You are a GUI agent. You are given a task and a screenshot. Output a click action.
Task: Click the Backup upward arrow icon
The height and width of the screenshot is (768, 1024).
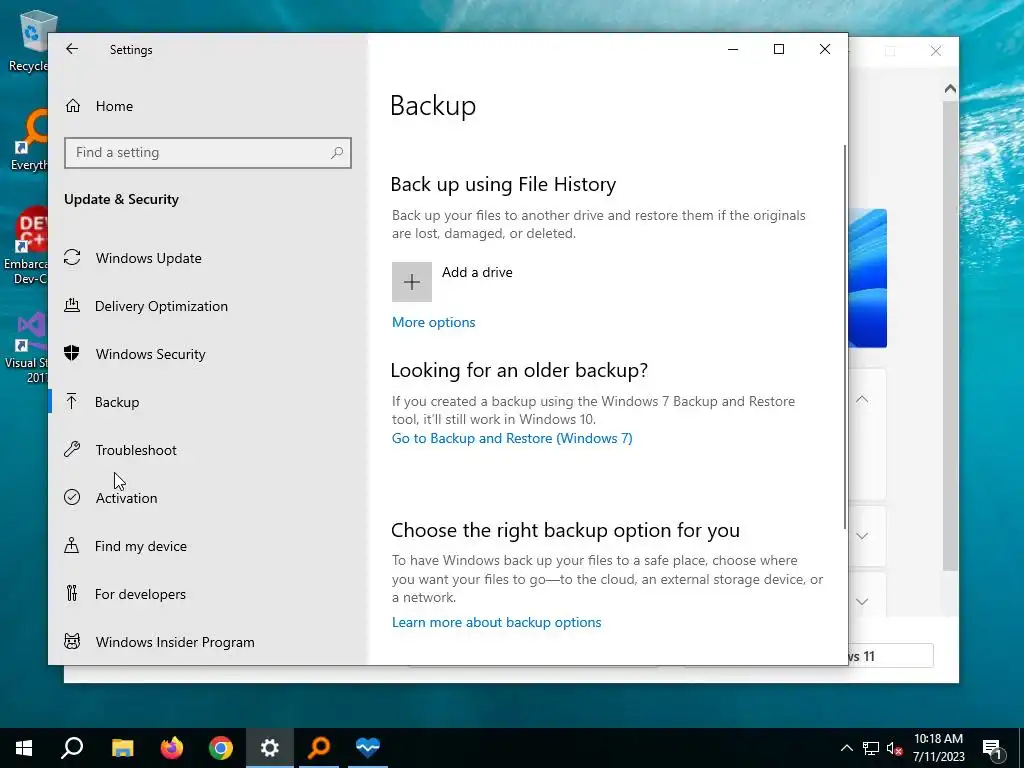pyautogui.click(x=72, y=402)
